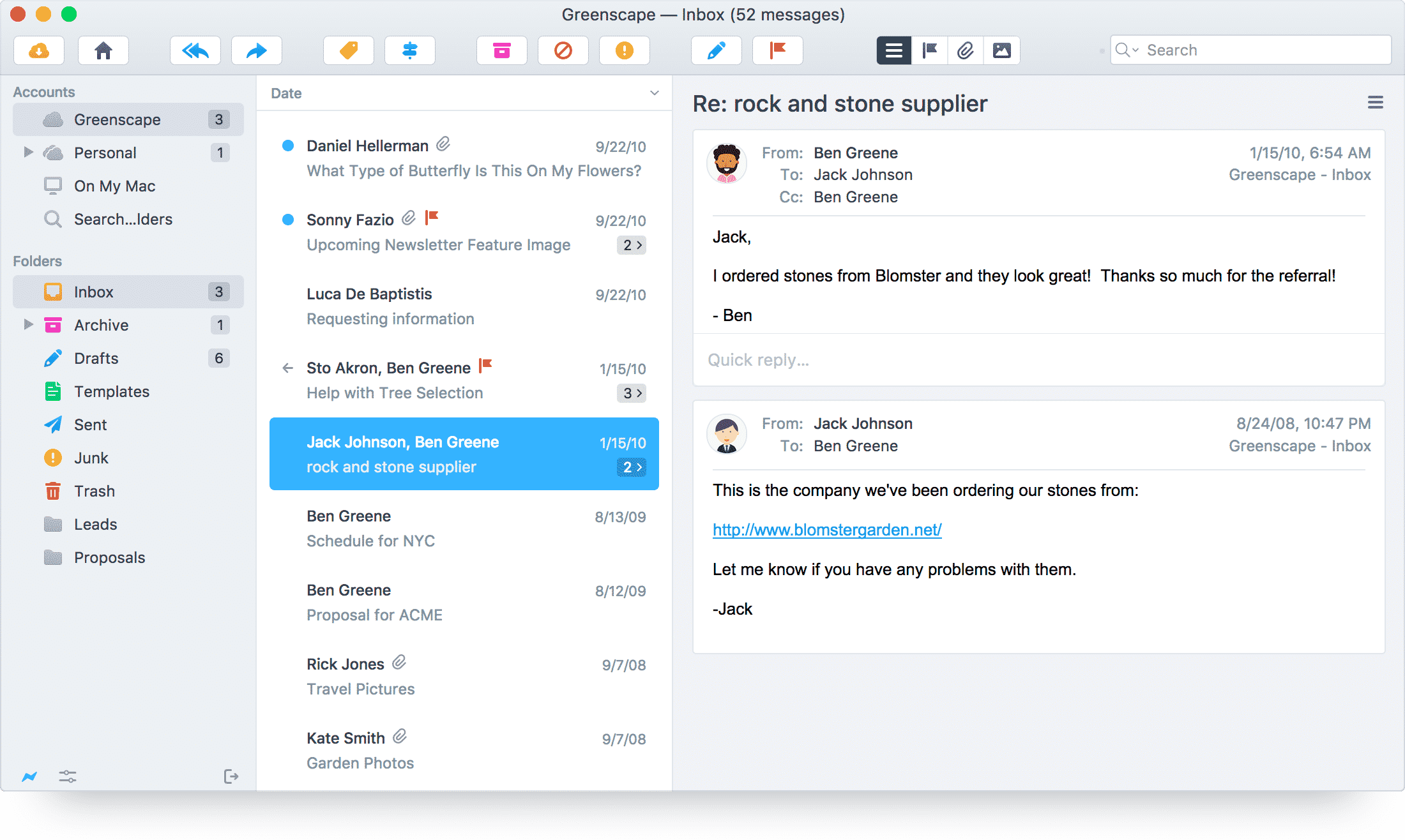Click the Attachment paperclip view icon
The width and height of the screenshot is (1405, 840).
click(964, 50)
